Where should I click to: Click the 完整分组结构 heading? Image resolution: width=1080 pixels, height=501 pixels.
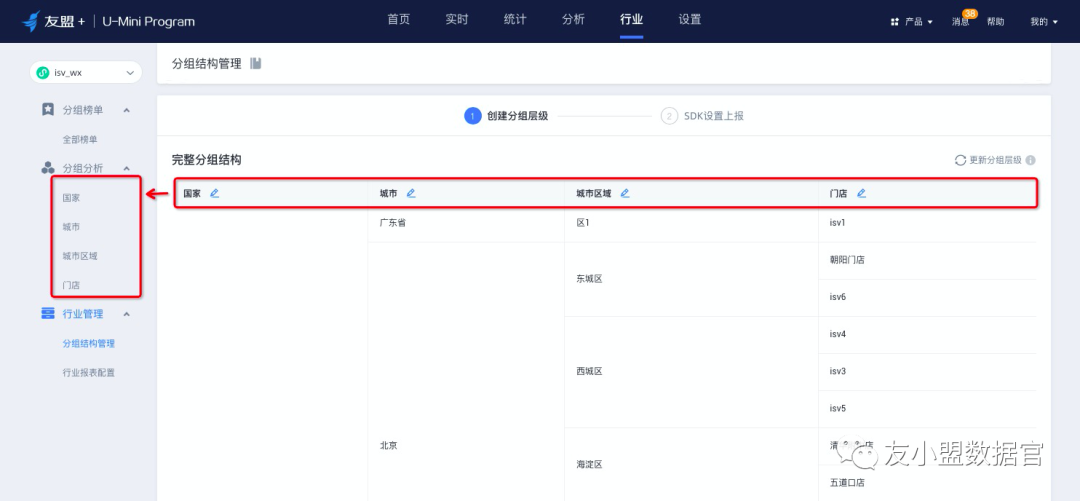pos(207,160)
